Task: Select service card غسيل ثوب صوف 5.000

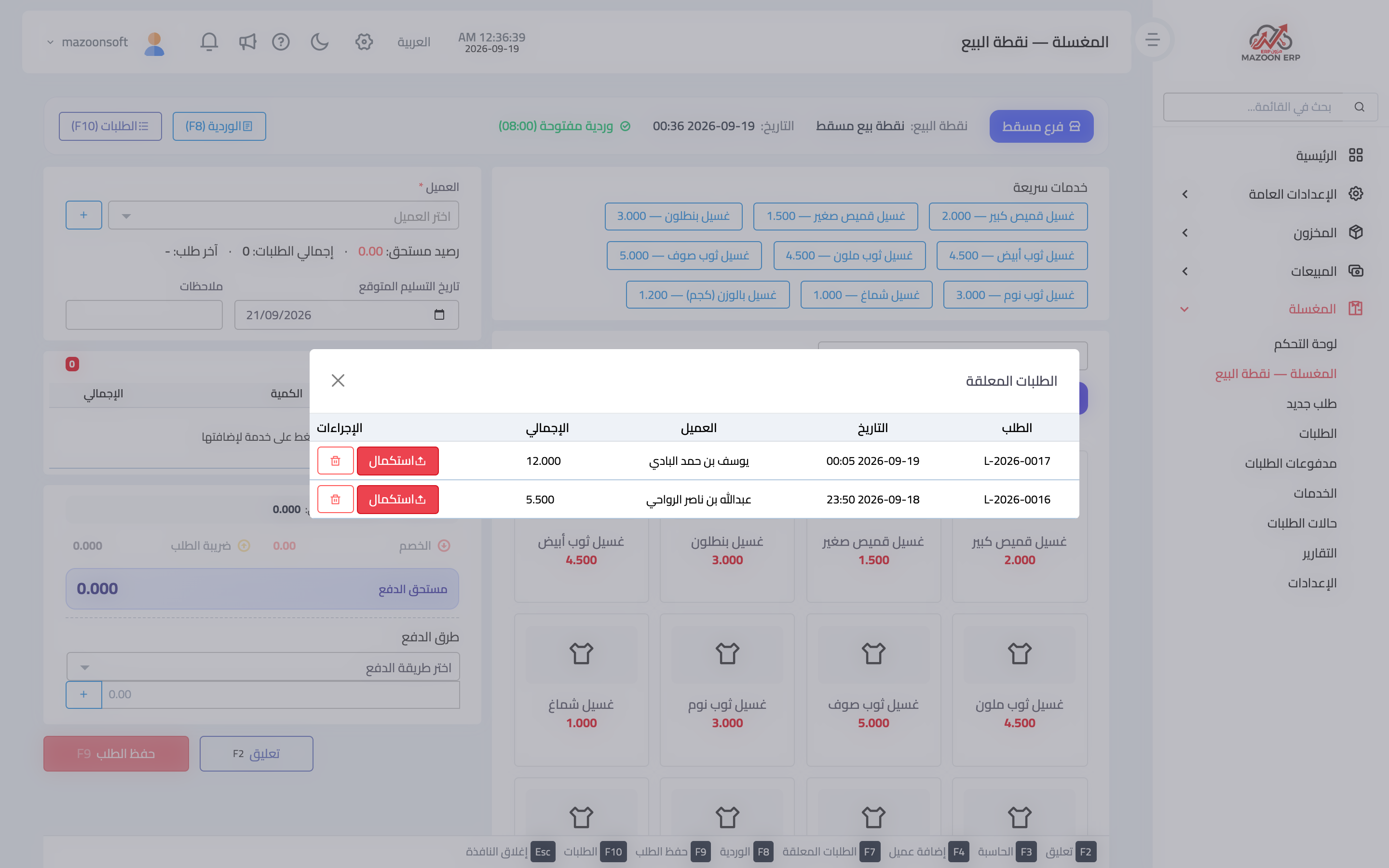Action: point(873,690)
